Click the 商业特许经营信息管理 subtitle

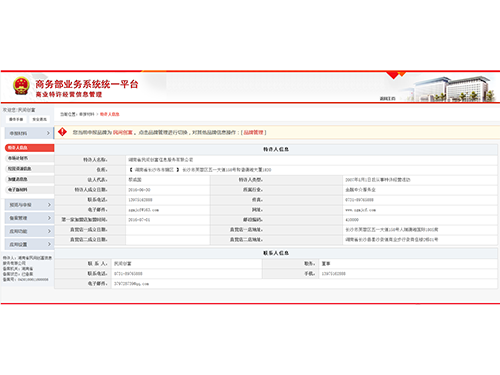pos(69,95)
